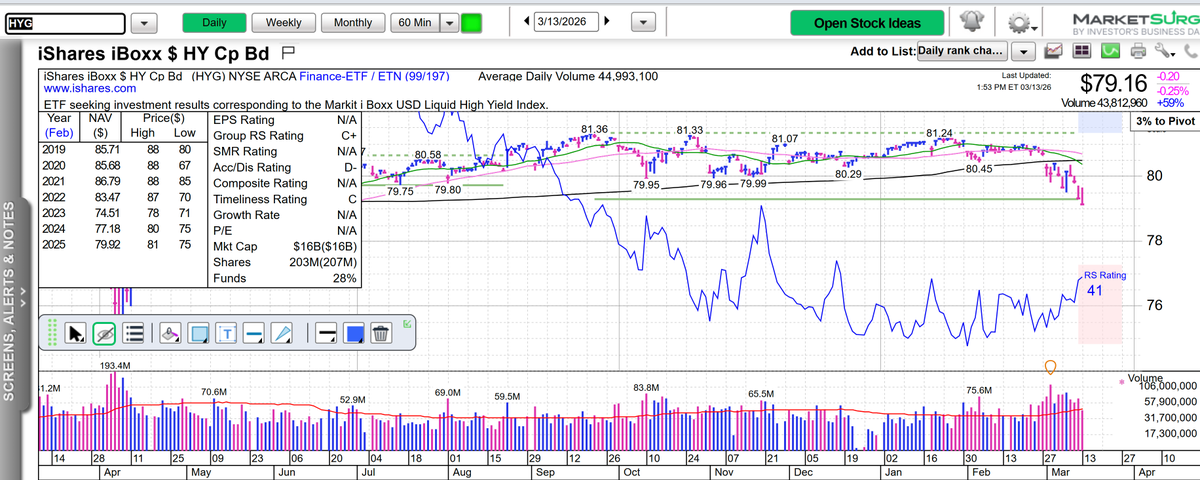Click the alerts bell icon
Viewport: 1200px width, 480px height.
click(x=970, y=22)
